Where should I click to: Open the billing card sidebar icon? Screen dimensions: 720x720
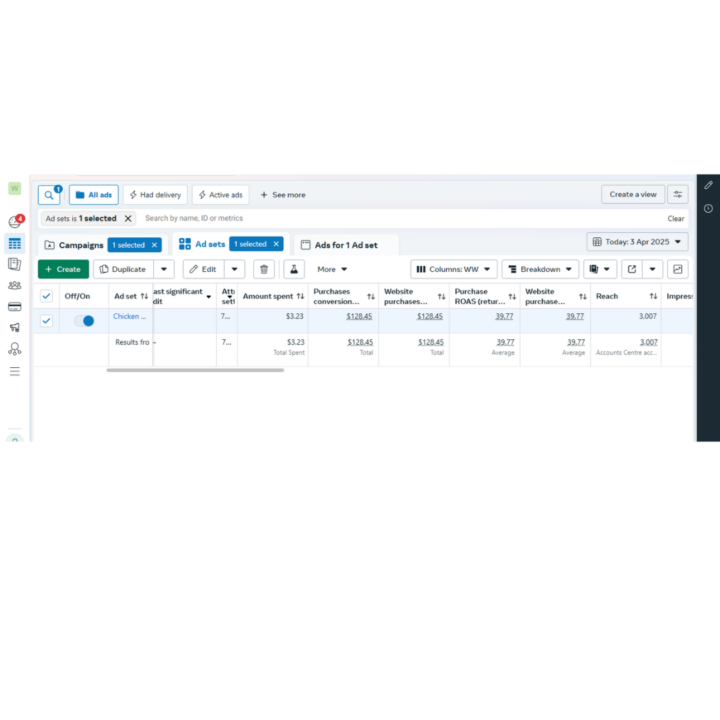[x=15, y=307]
